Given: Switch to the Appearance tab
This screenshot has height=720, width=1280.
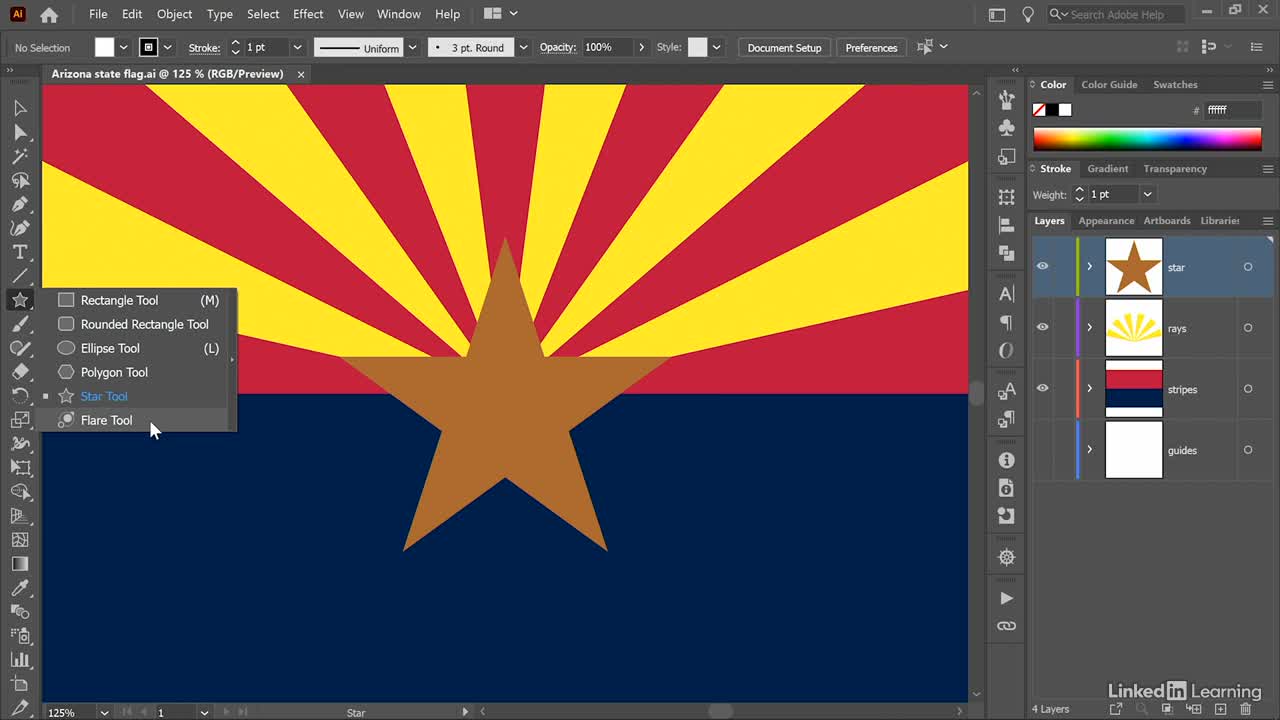Looking at the screenshot, I should point(1106,221).
